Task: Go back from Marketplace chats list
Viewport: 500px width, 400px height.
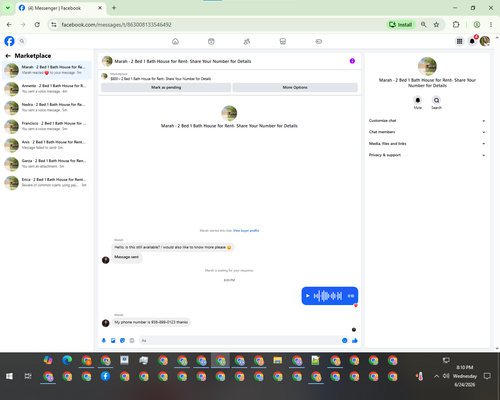Action: 8,56
